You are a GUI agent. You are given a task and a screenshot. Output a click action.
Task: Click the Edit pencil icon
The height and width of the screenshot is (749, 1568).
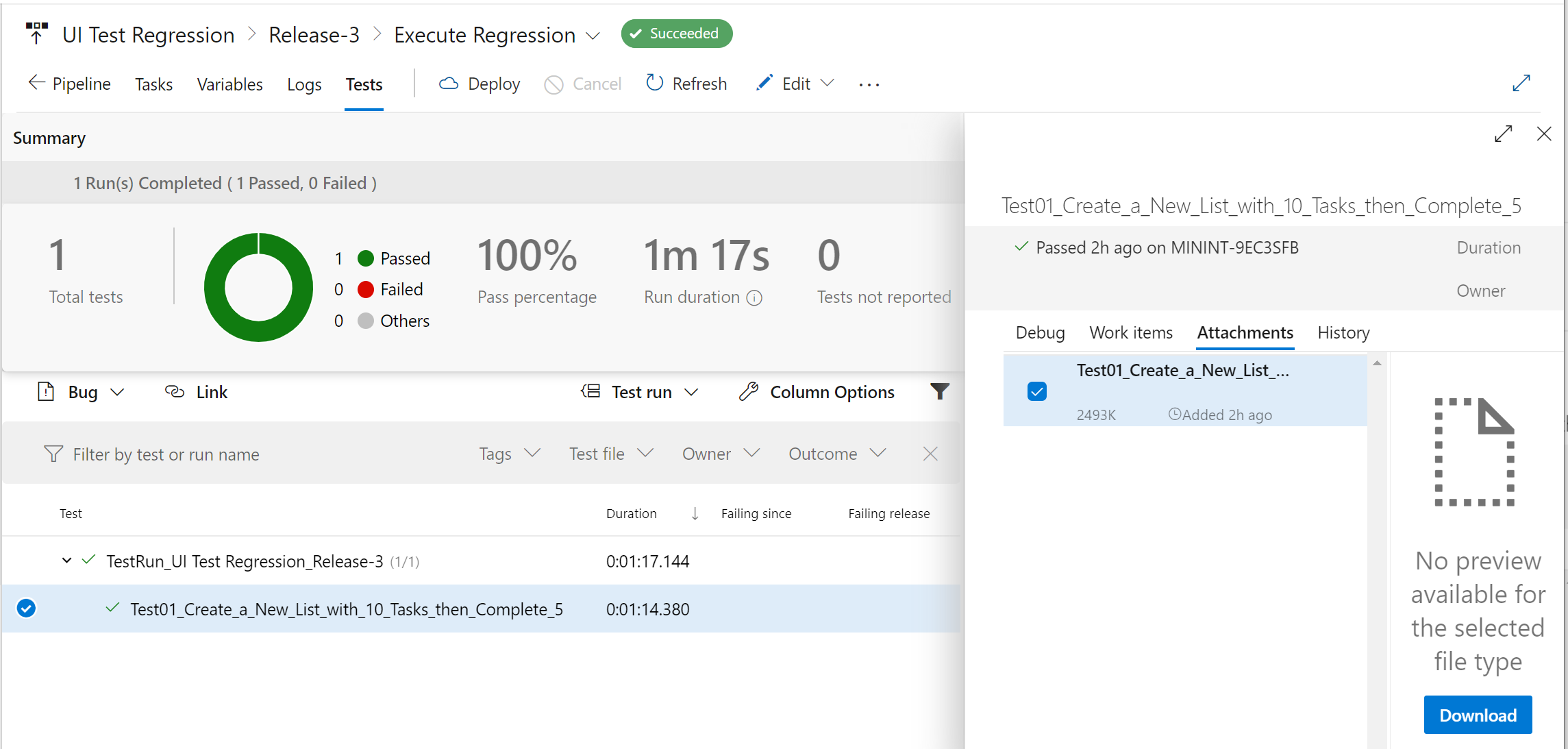(x=764, y=82)
